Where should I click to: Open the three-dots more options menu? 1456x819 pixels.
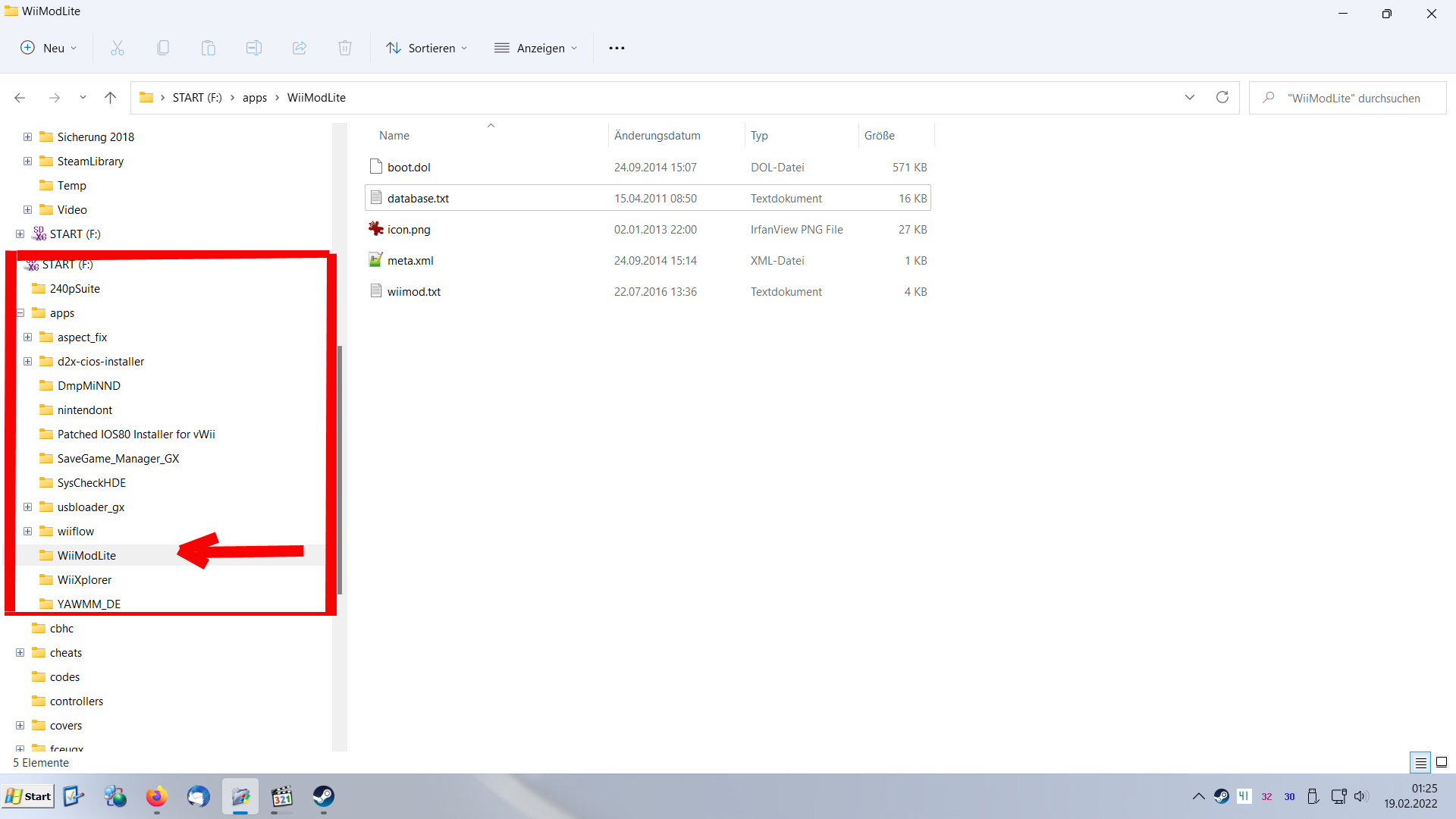[x=617, y=48]
